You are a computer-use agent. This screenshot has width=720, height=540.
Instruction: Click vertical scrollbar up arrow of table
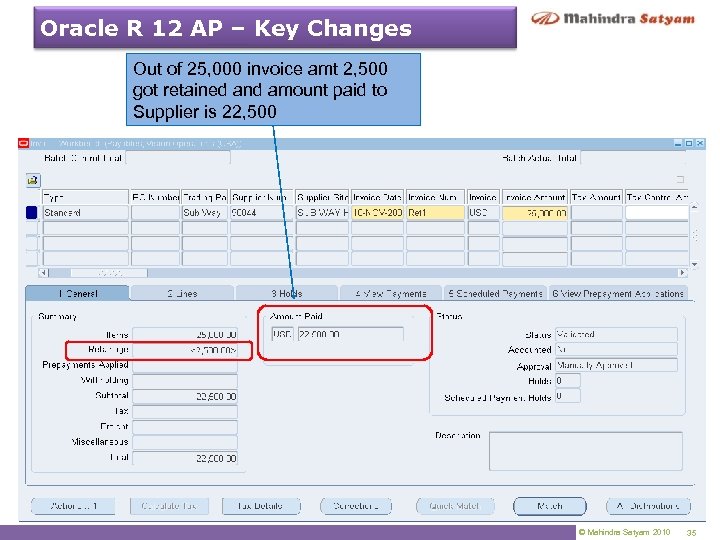(x=695, y=208)
